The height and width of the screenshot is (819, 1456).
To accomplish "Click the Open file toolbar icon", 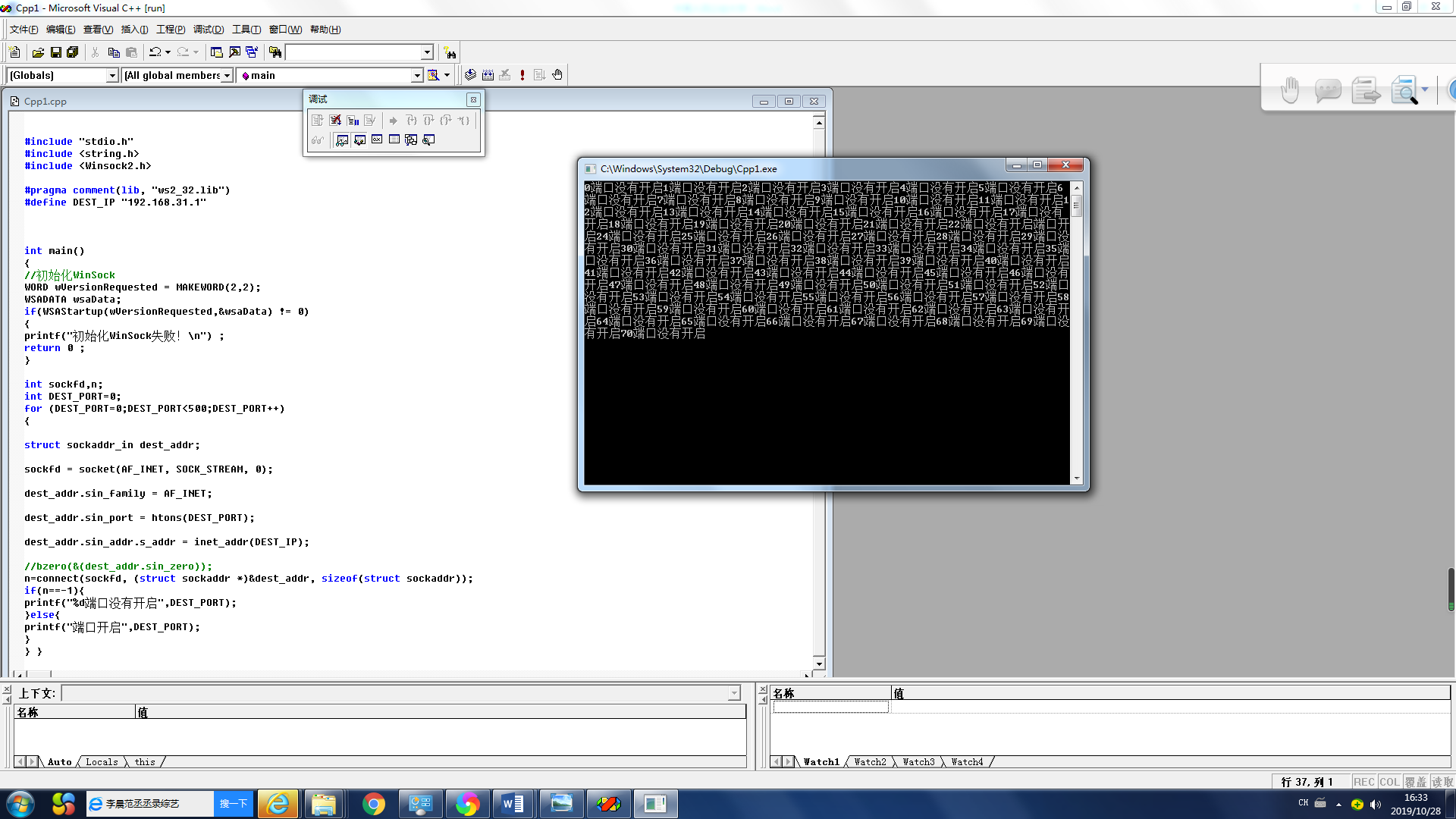I will click(38, 52).
